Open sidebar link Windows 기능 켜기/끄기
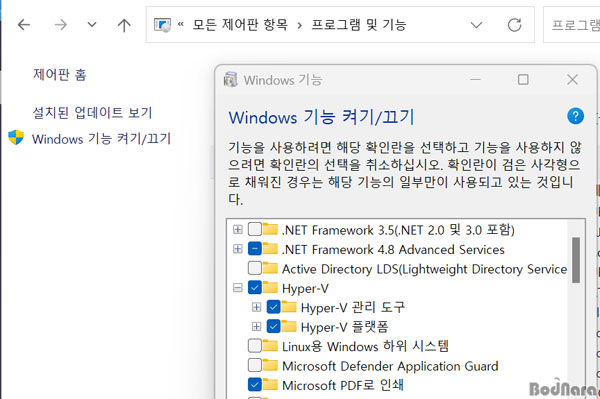 coord(101,138)
